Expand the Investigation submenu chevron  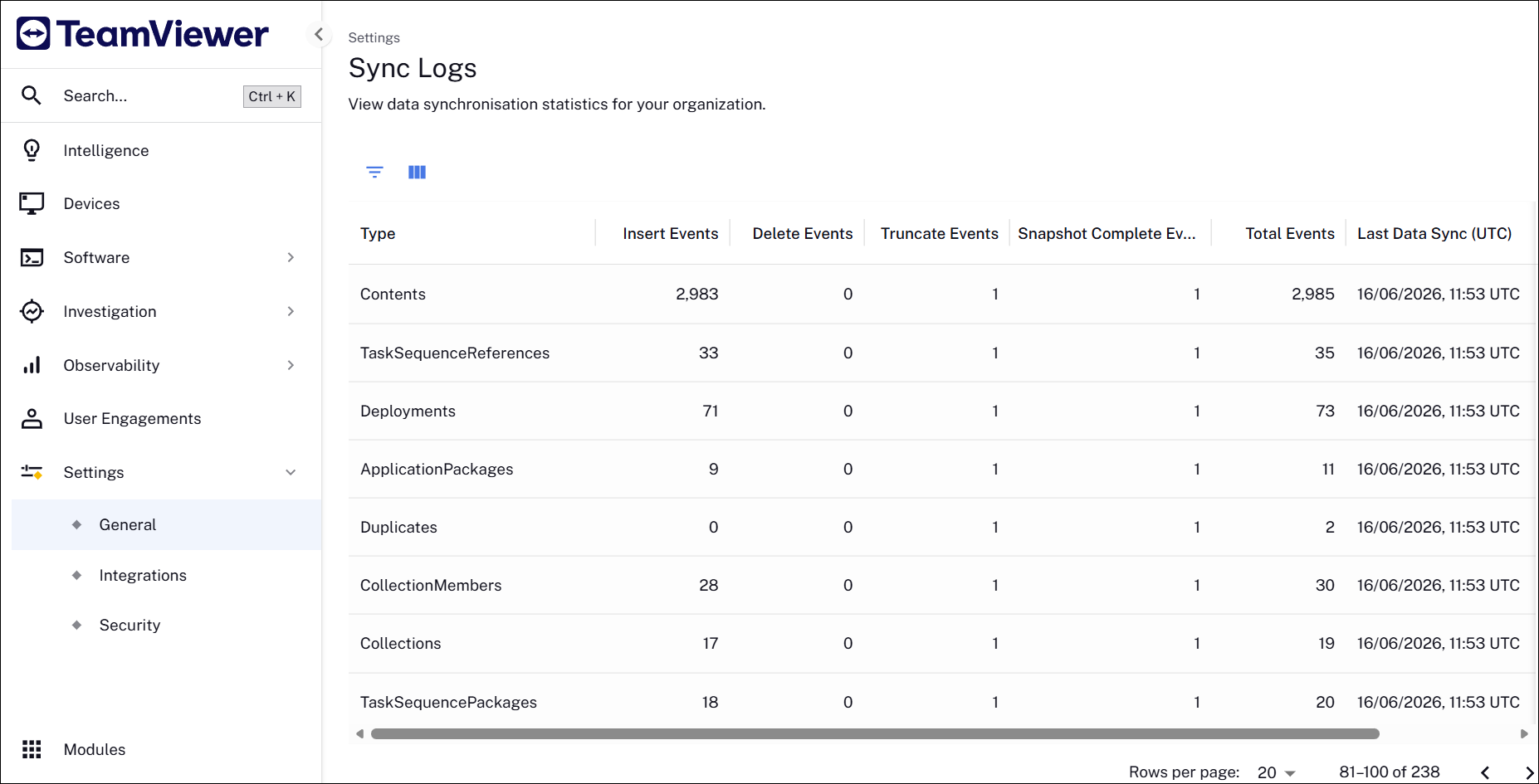pyautogui.click(x=291, y=311)
